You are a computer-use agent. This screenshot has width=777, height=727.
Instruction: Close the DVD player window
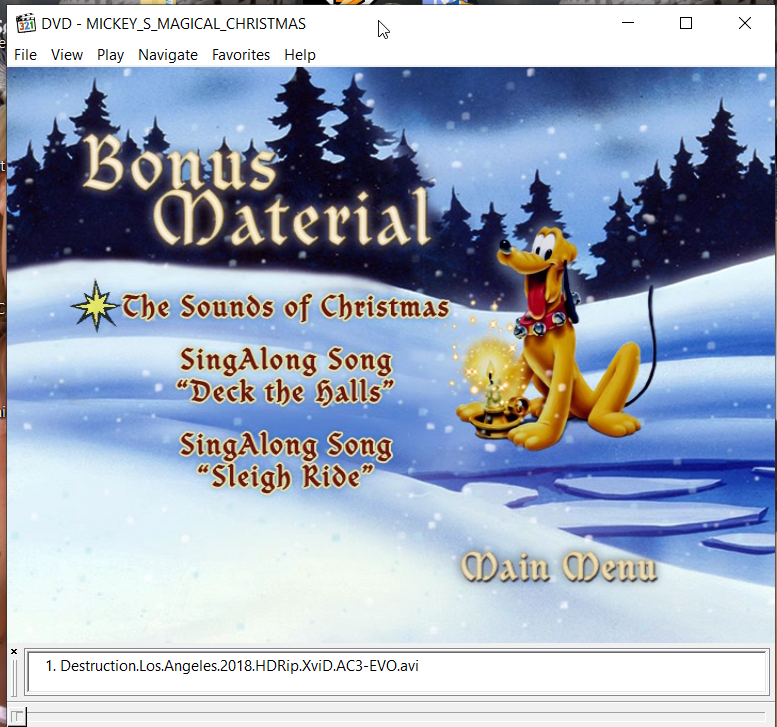pyautogui.click(x=744, y=23)
